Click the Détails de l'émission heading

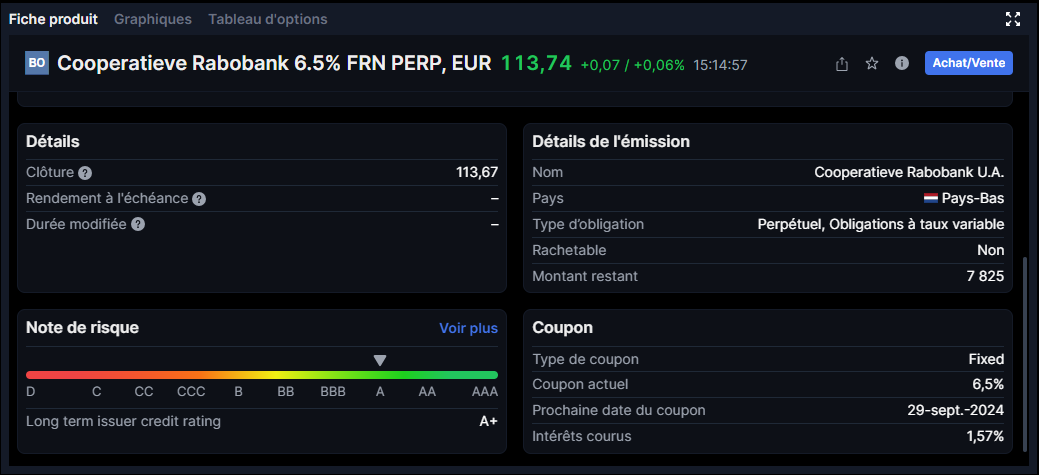coord(611,141)
